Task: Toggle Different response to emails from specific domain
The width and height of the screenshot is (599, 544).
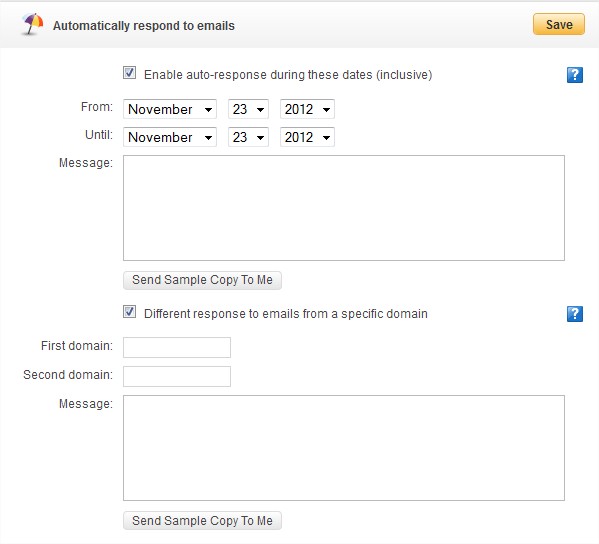Action: pos(130,312)
